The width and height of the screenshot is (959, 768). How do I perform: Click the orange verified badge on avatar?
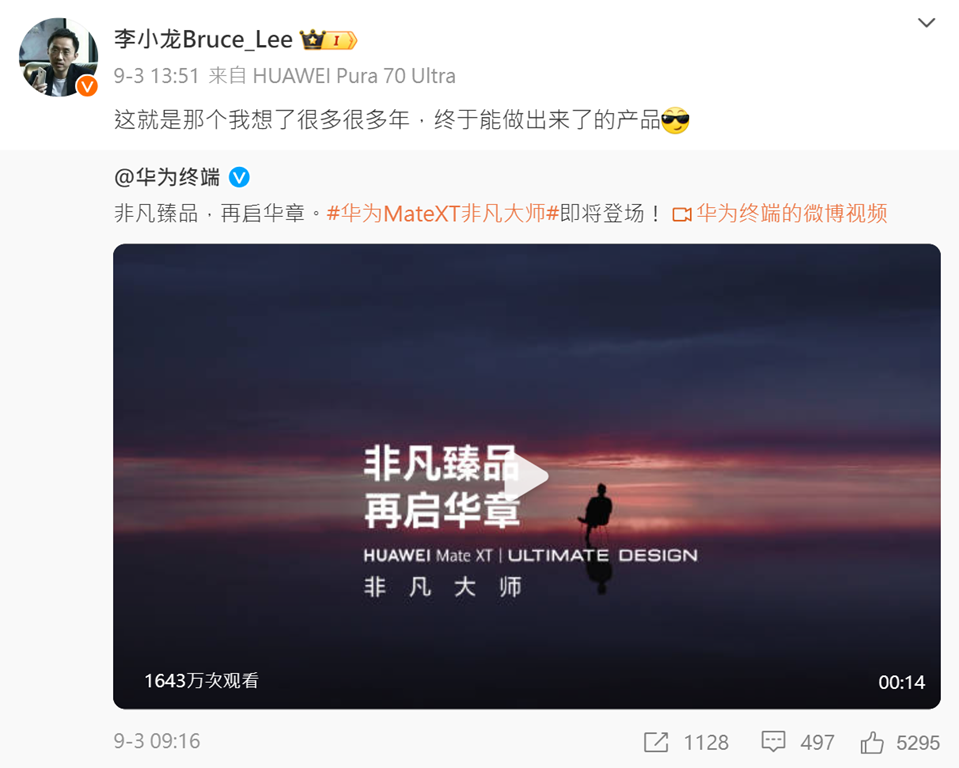[x=87, y=86]
